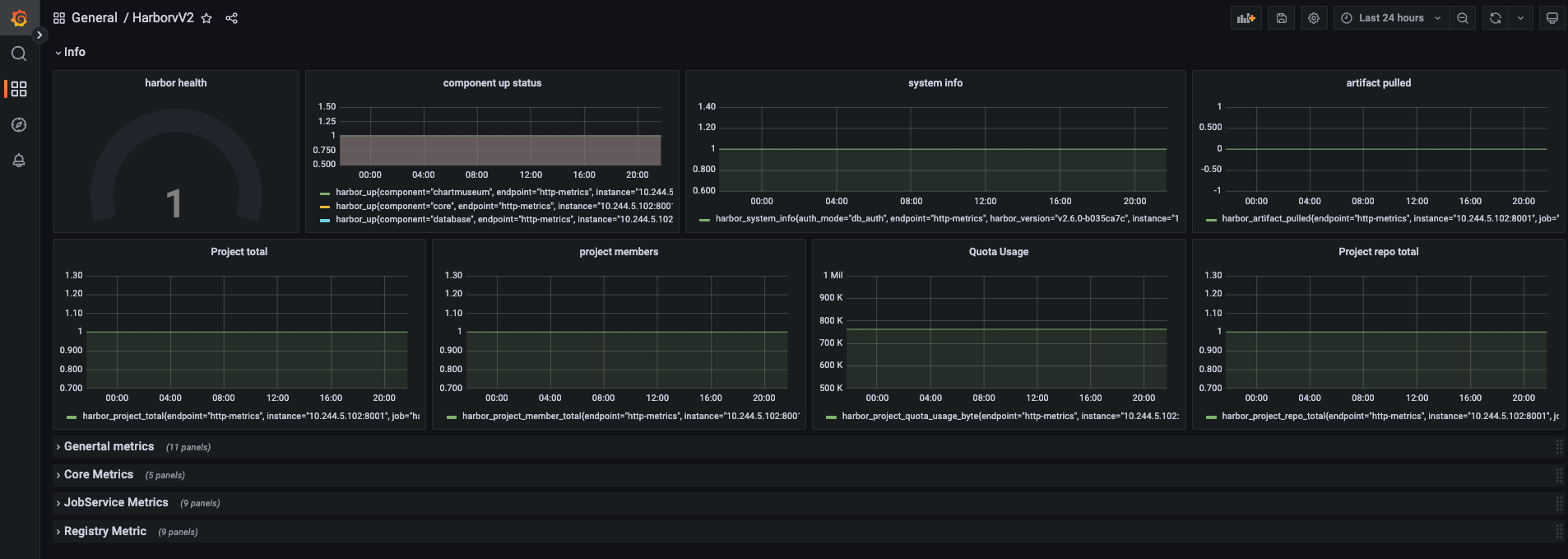This screenshot has width=1568, height=559.
Task: Toggle the core harbor_up legend series
Action: tap(504, 207)
